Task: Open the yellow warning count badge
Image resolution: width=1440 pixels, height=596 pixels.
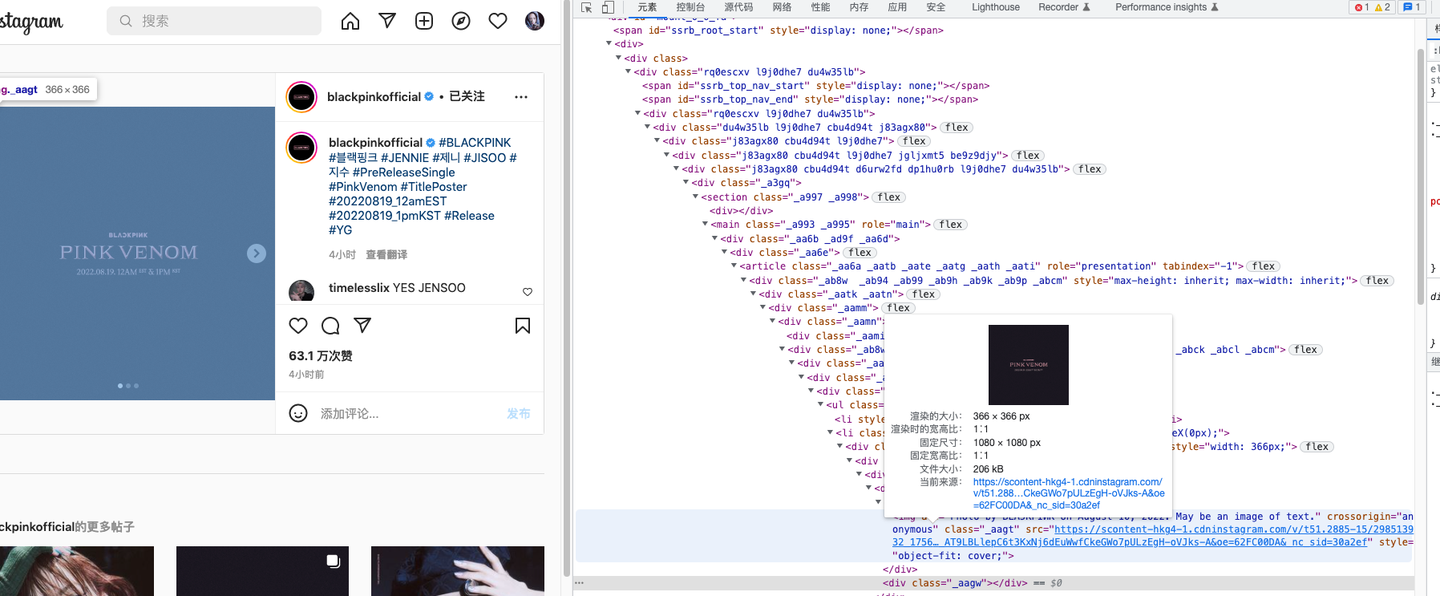Action: pos(1383,7)
